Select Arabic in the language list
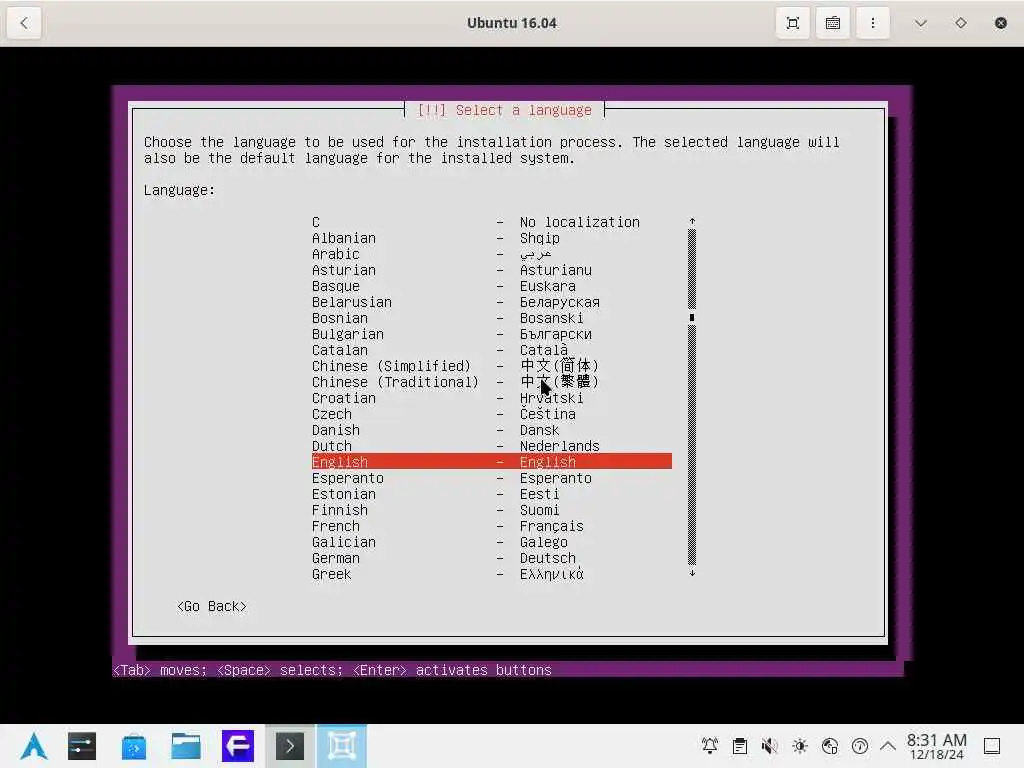 click(491, 254)
